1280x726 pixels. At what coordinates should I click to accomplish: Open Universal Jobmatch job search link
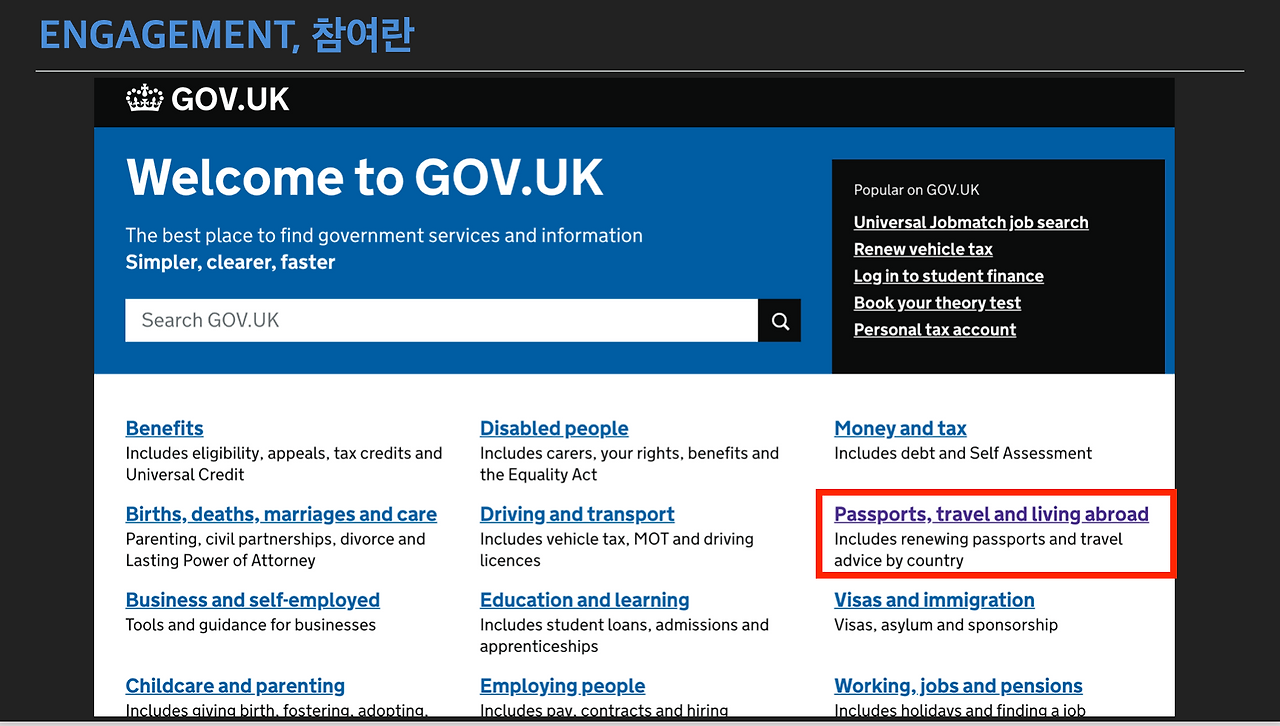(971, 222)
